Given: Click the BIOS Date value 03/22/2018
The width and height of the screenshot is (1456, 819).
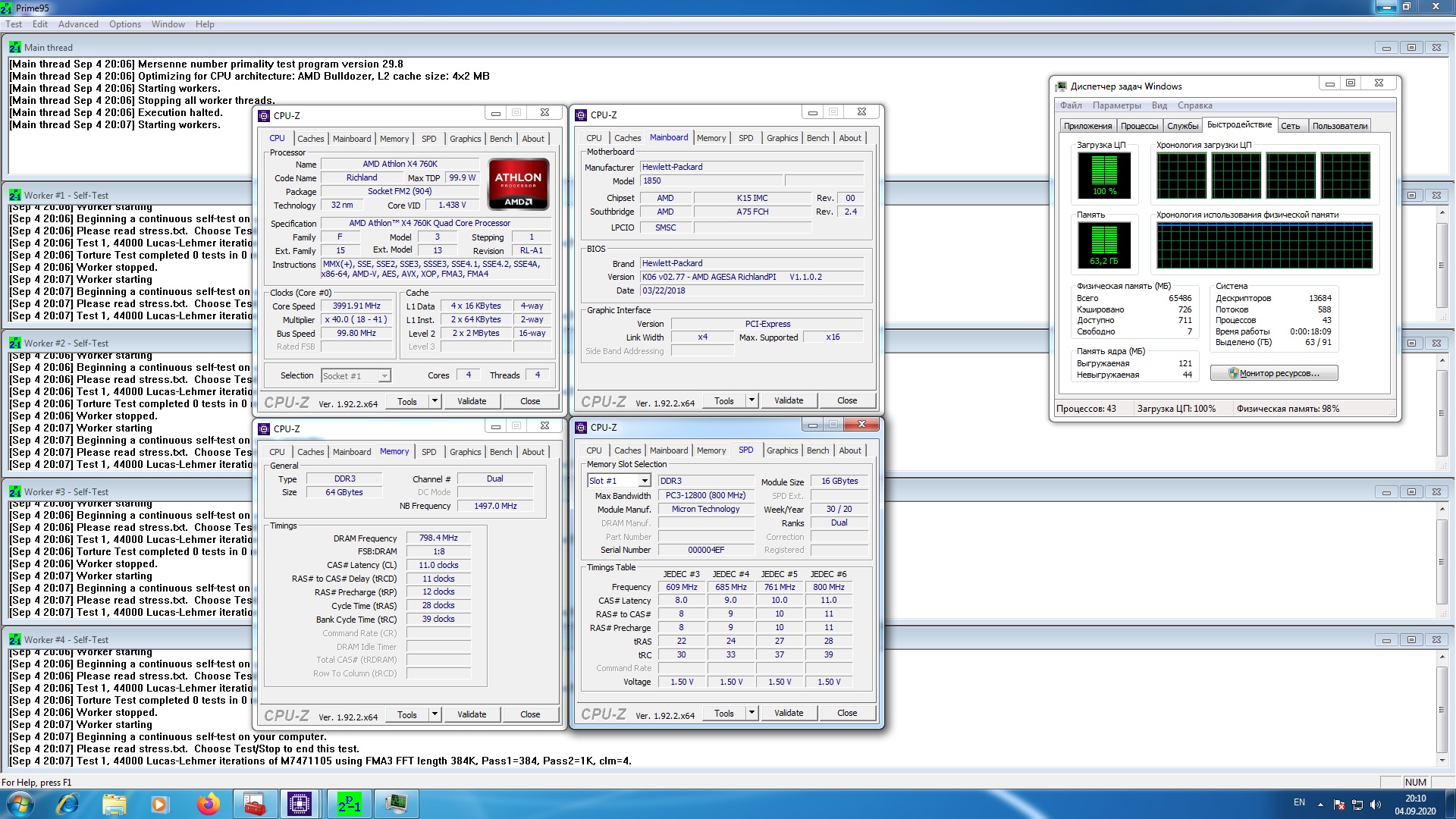Looking at the screenshot, I should (752, 290).
